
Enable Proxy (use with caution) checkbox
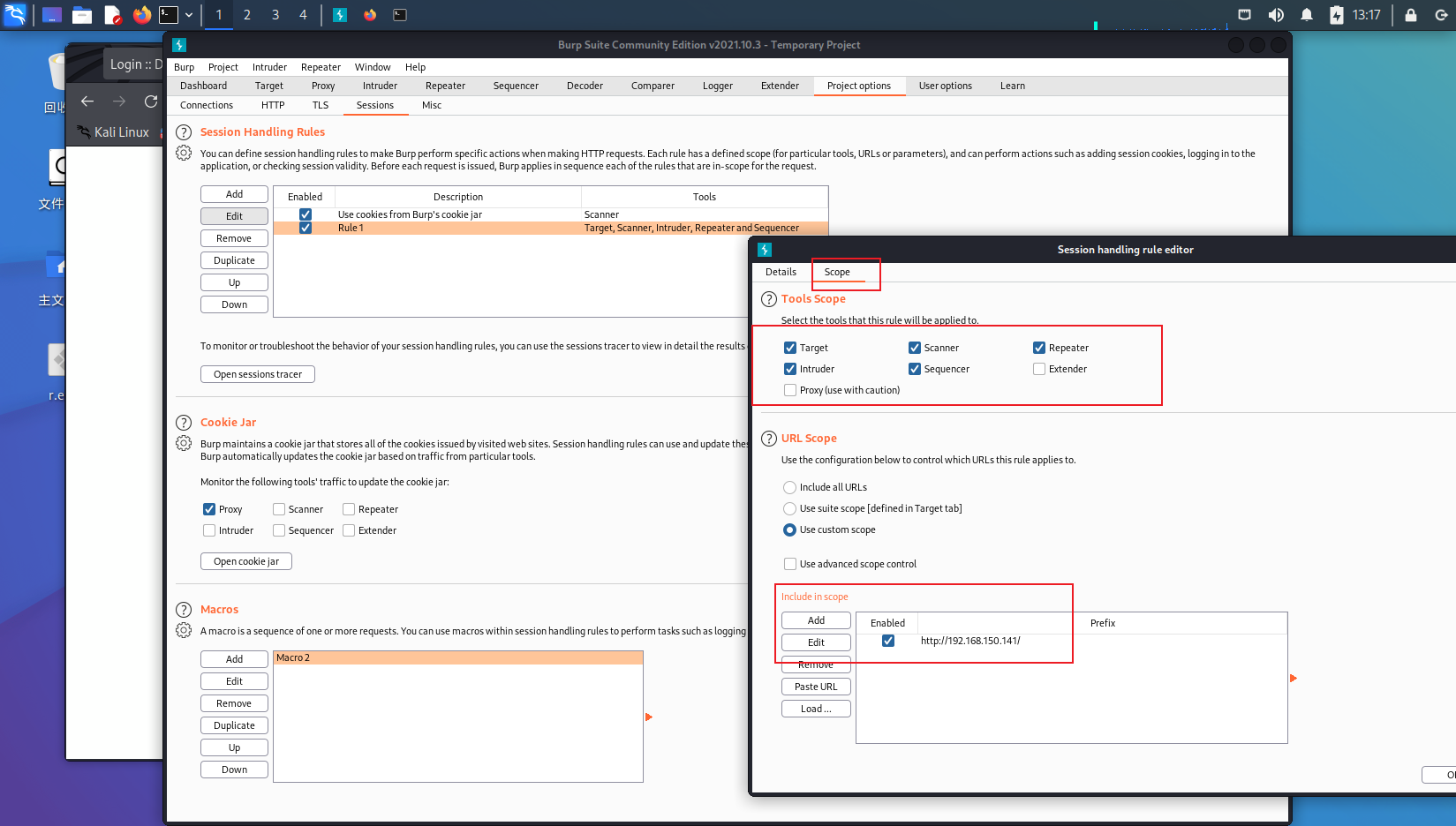pos(790,390)
